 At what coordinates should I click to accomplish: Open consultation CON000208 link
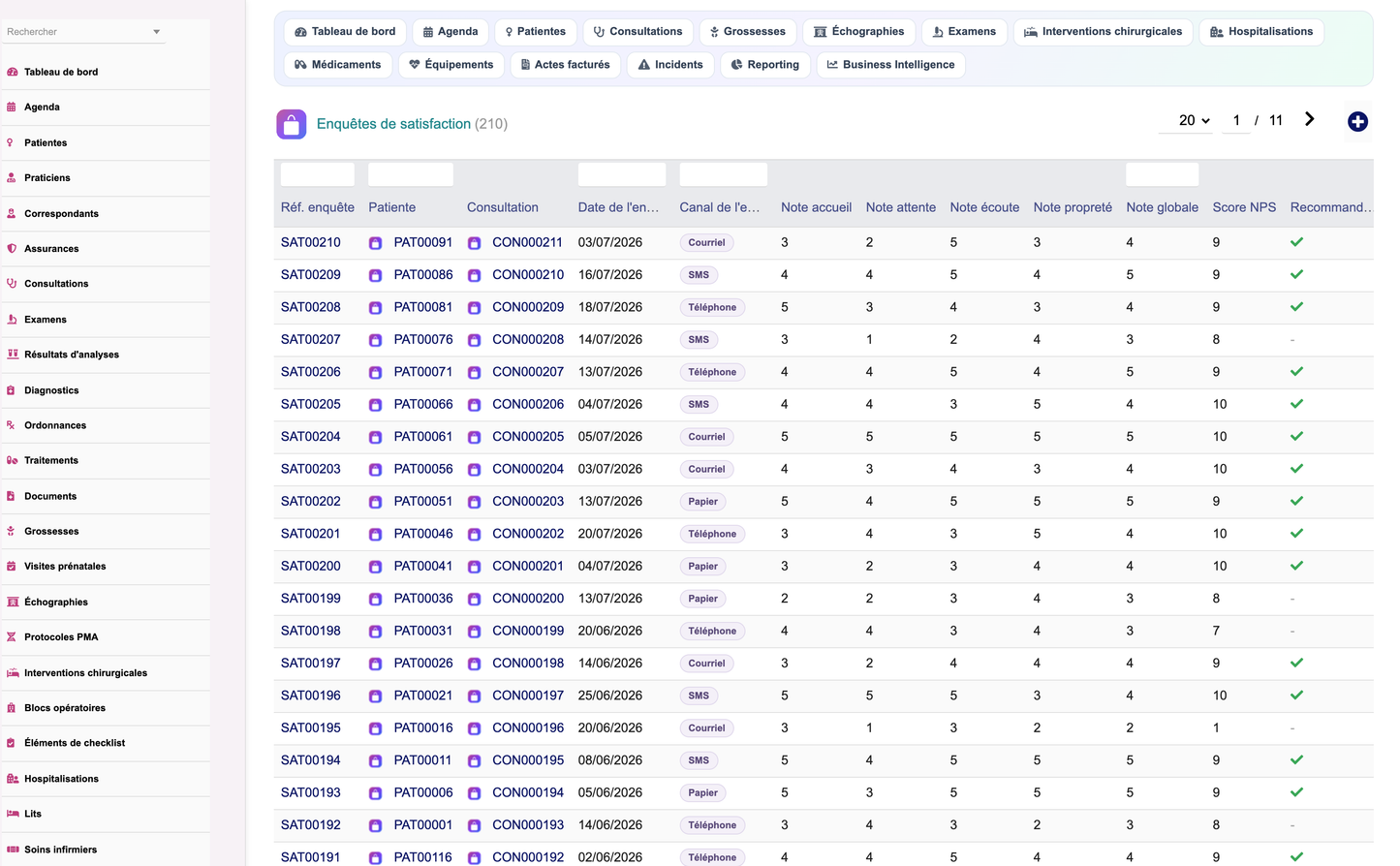528,340
